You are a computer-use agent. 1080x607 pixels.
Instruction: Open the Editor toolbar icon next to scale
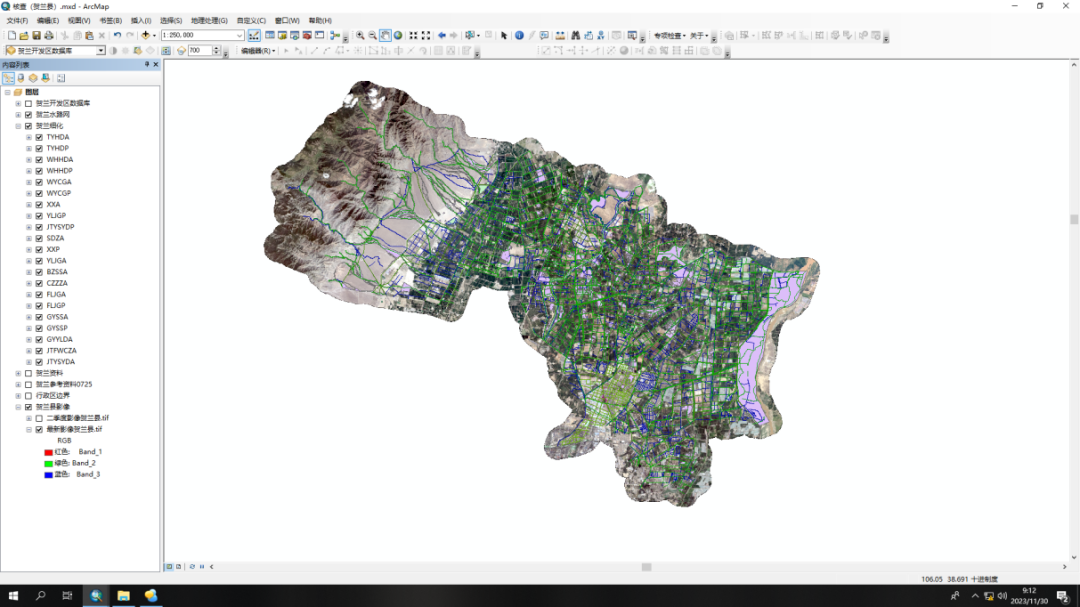pos(254,35)
